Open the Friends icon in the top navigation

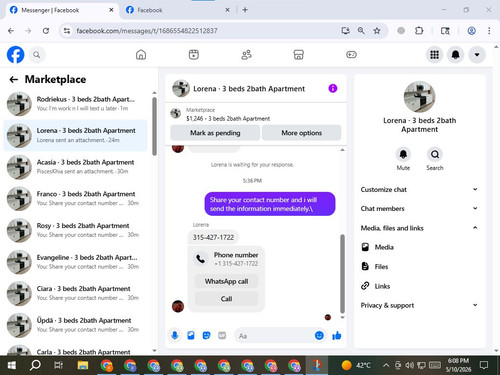(x=246, y=55)
